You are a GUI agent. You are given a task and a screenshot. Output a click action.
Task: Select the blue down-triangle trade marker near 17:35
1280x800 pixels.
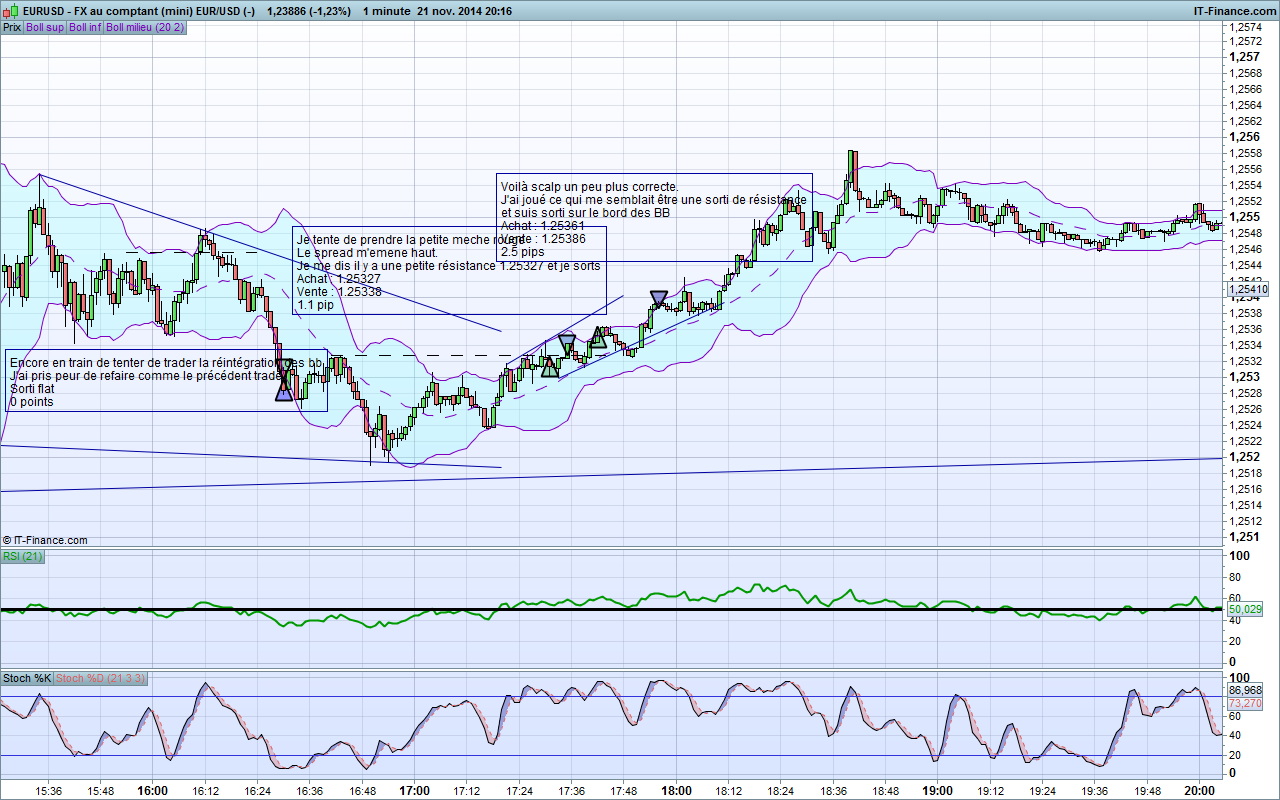coord(567,343)
